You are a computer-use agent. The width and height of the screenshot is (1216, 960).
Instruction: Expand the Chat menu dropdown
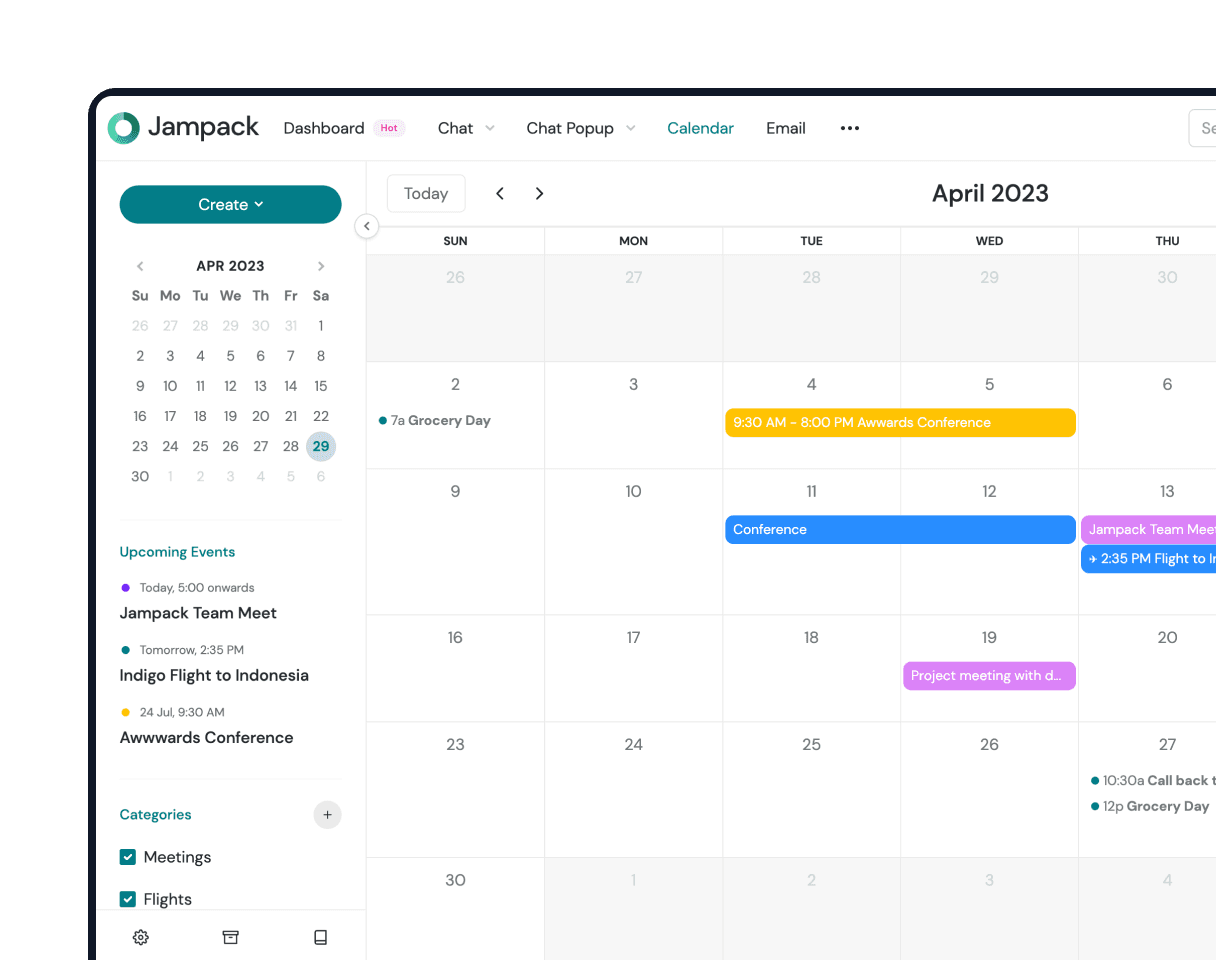pos(466,128)
